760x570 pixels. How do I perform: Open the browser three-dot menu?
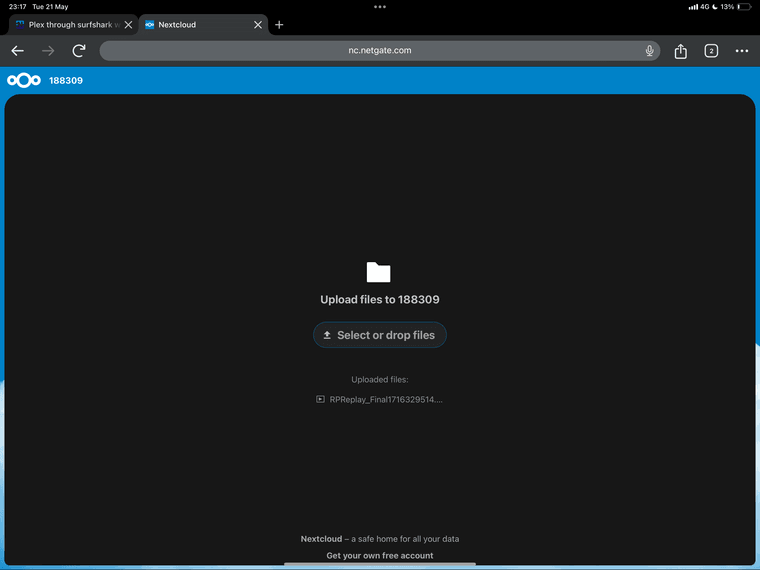[742, 51]
